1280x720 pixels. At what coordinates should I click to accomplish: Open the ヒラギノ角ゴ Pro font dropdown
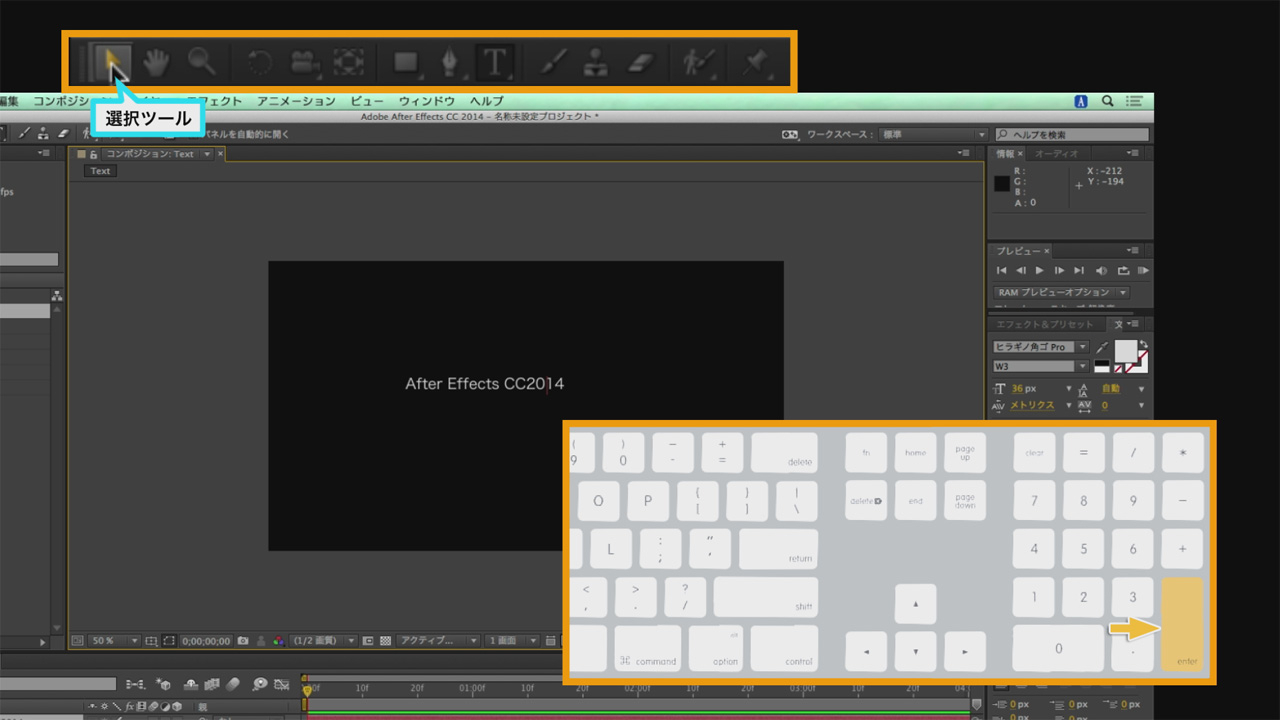point(1041,347)
